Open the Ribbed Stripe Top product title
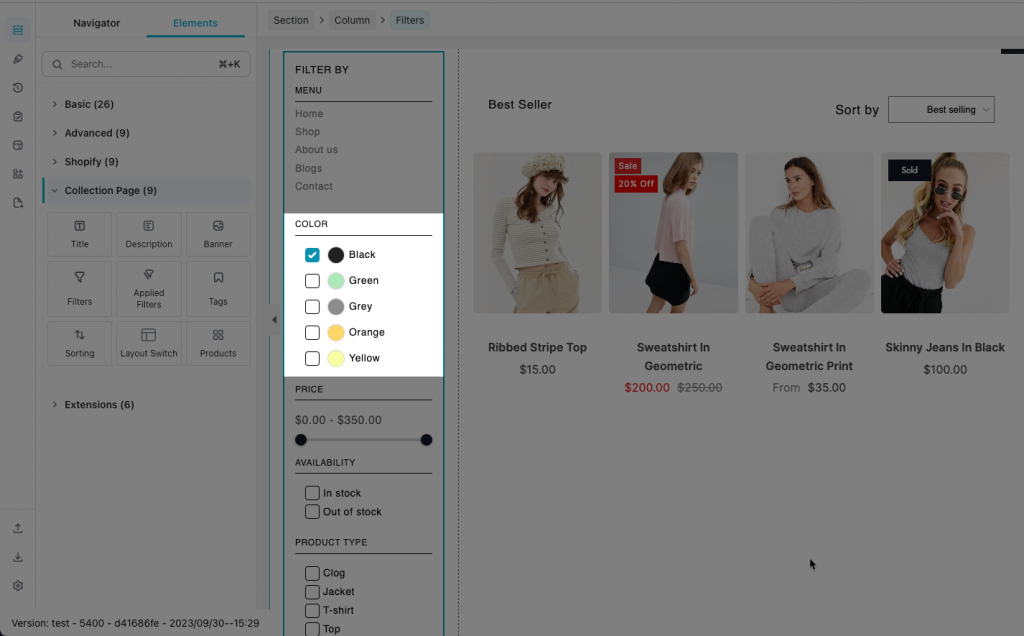Image resolution: width=1024 pixels, height=636 pixels. (537, 347)
